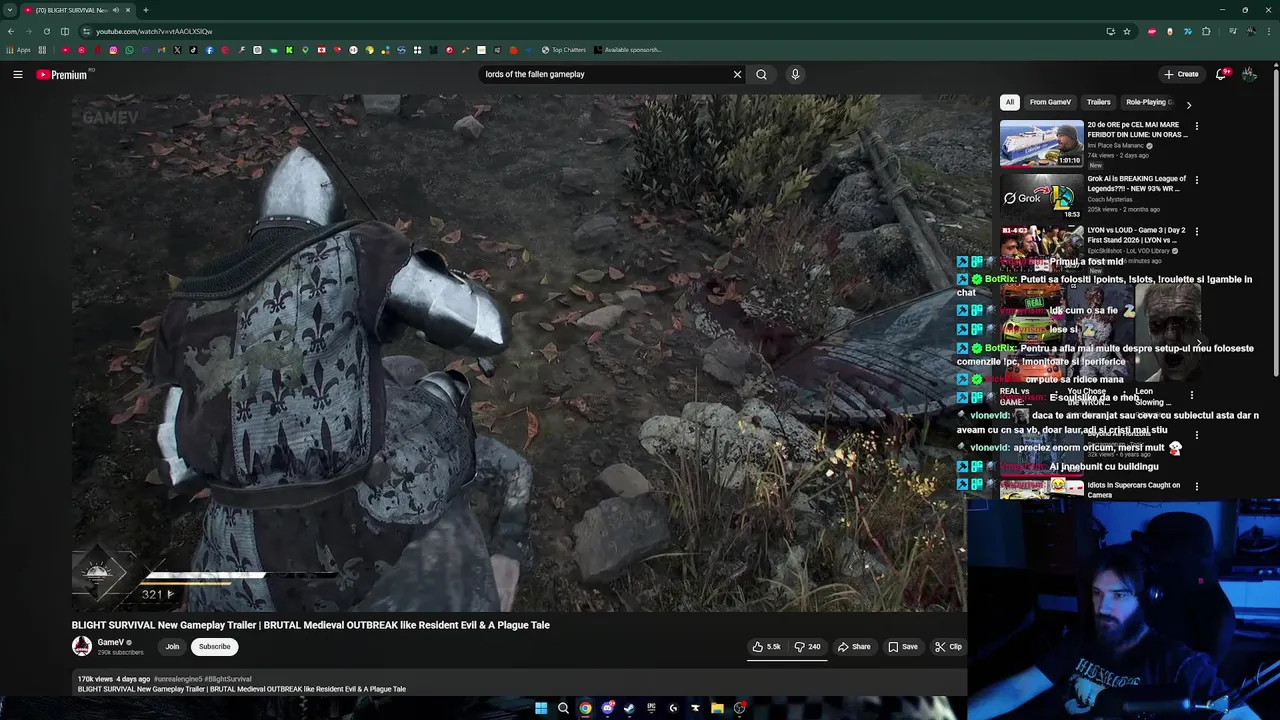Select the All filter chip

1010,102
